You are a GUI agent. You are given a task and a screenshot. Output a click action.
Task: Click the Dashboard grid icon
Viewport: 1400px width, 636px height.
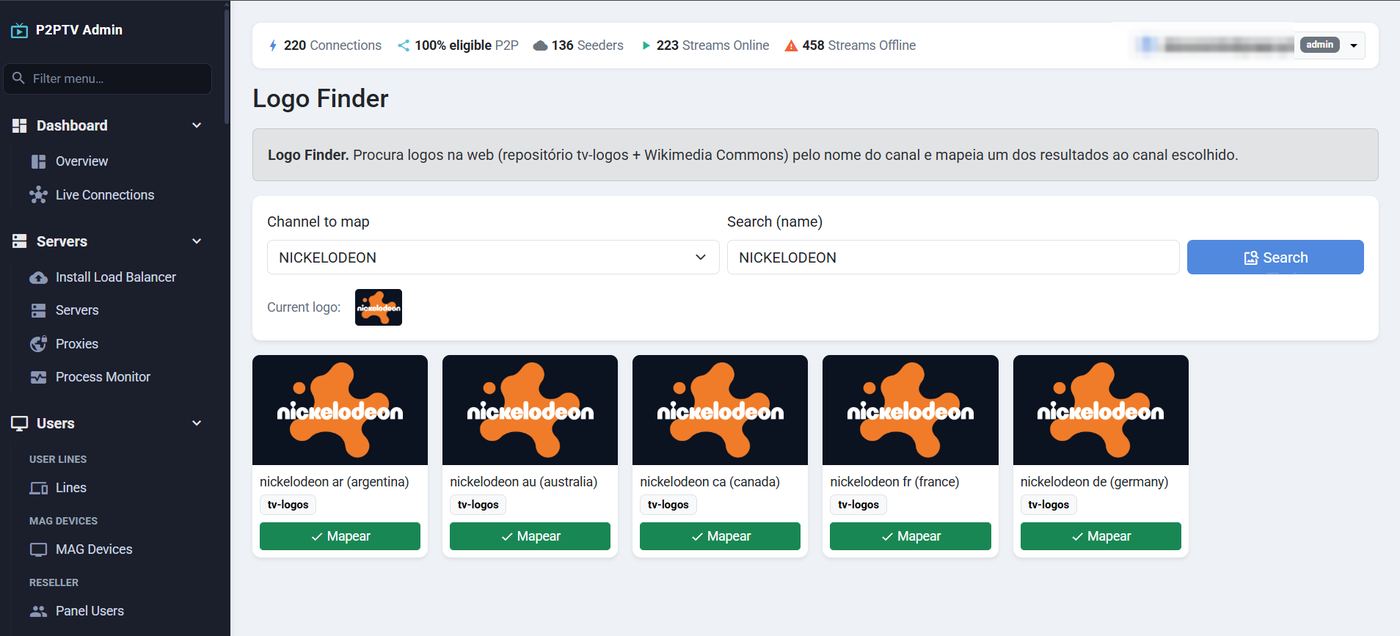pos(19,125)
